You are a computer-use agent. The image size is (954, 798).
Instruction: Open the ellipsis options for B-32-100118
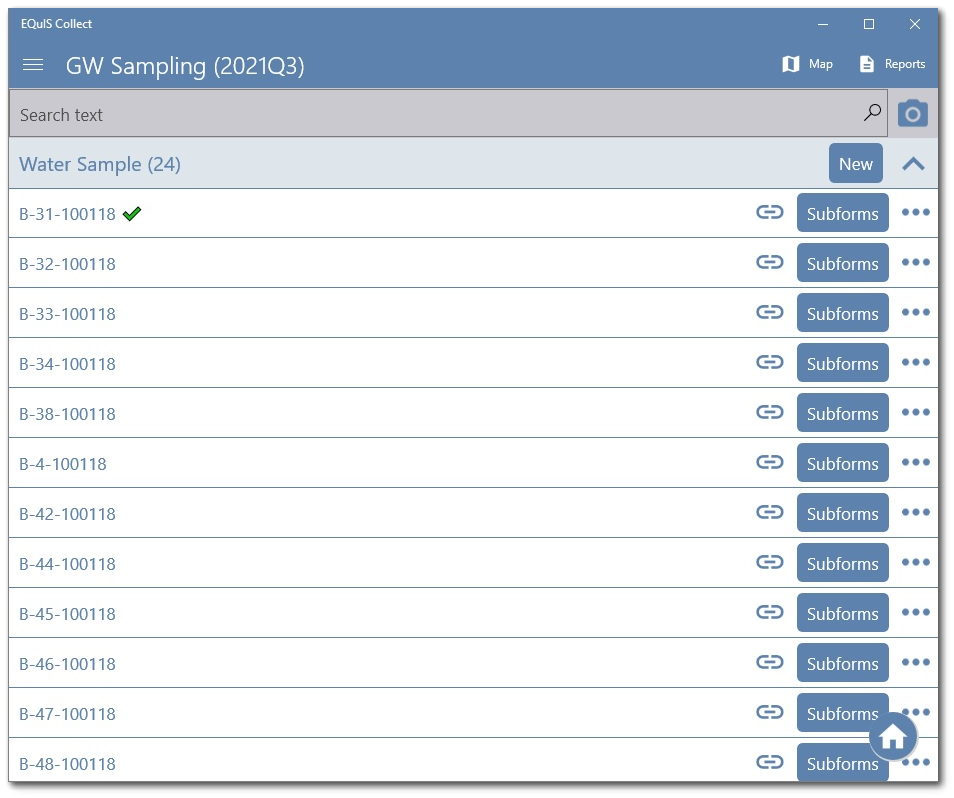[915, 262]
